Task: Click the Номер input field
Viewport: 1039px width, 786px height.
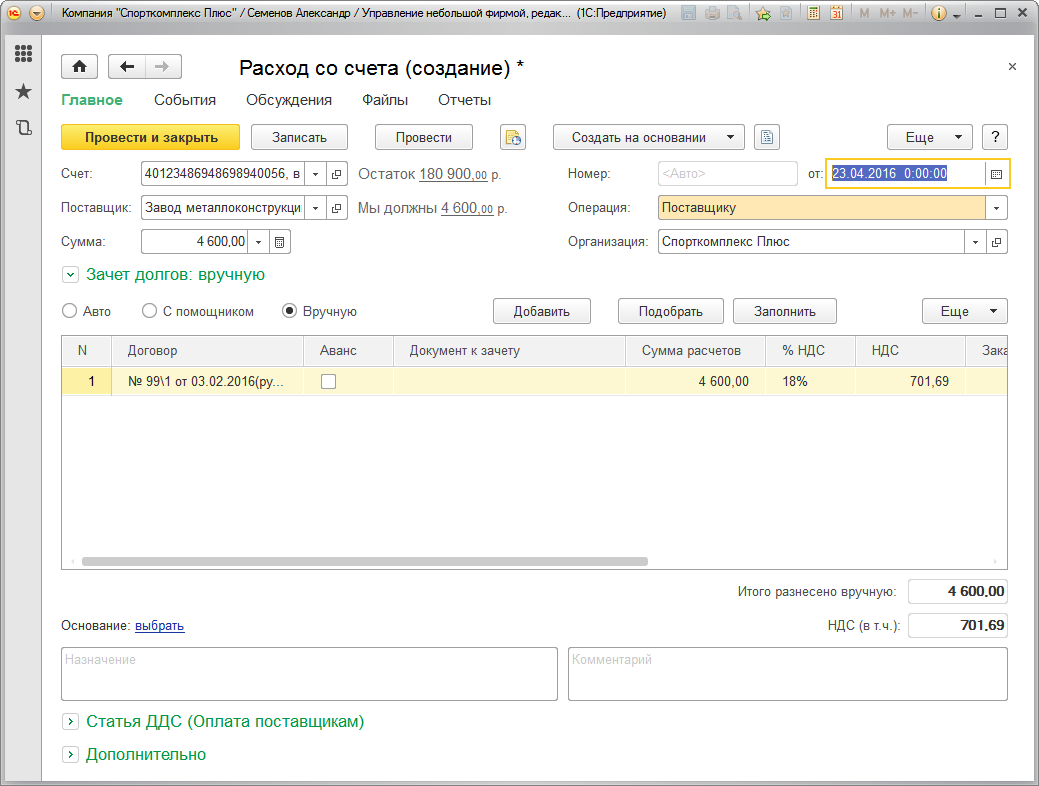Action: 728,174
